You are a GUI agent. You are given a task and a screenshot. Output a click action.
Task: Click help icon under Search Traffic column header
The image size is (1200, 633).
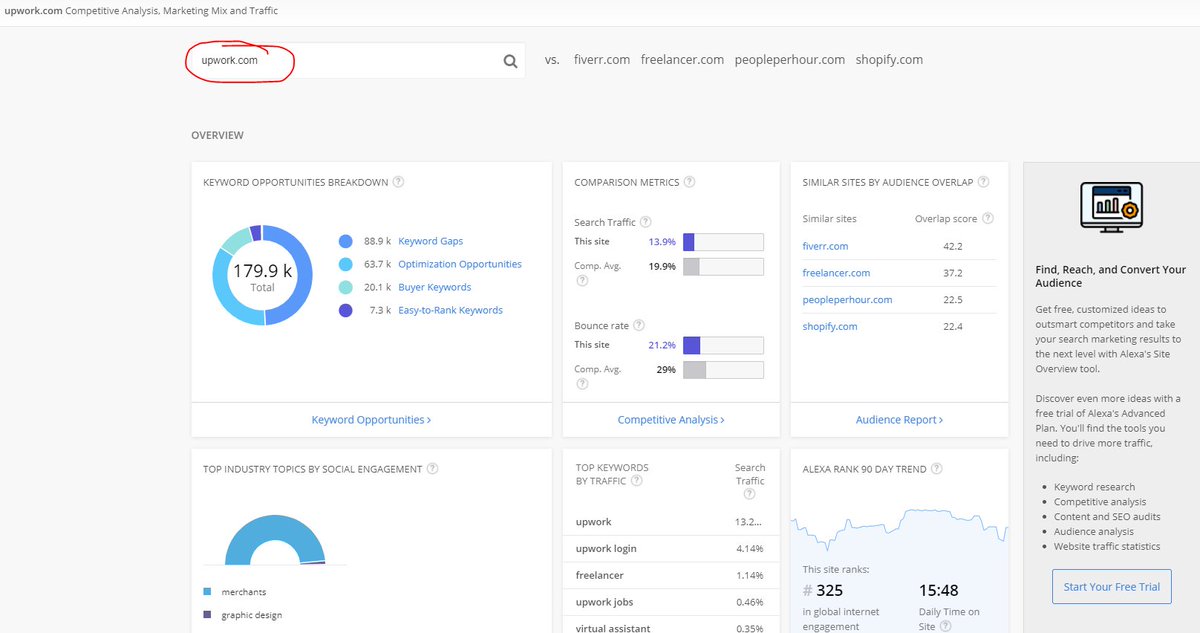click(x=749, y=494)
